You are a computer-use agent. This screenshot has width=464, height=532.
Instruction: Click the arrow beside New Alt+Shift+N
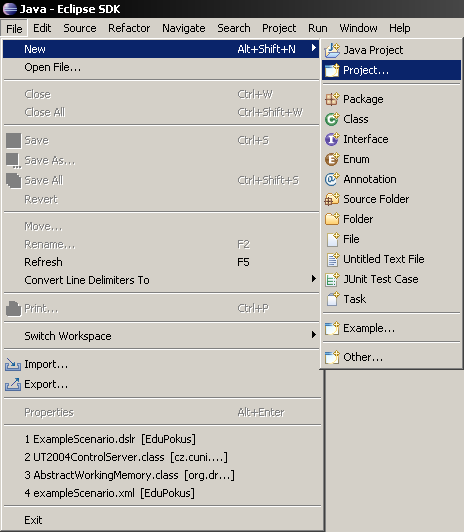click(x=314, y=48)
